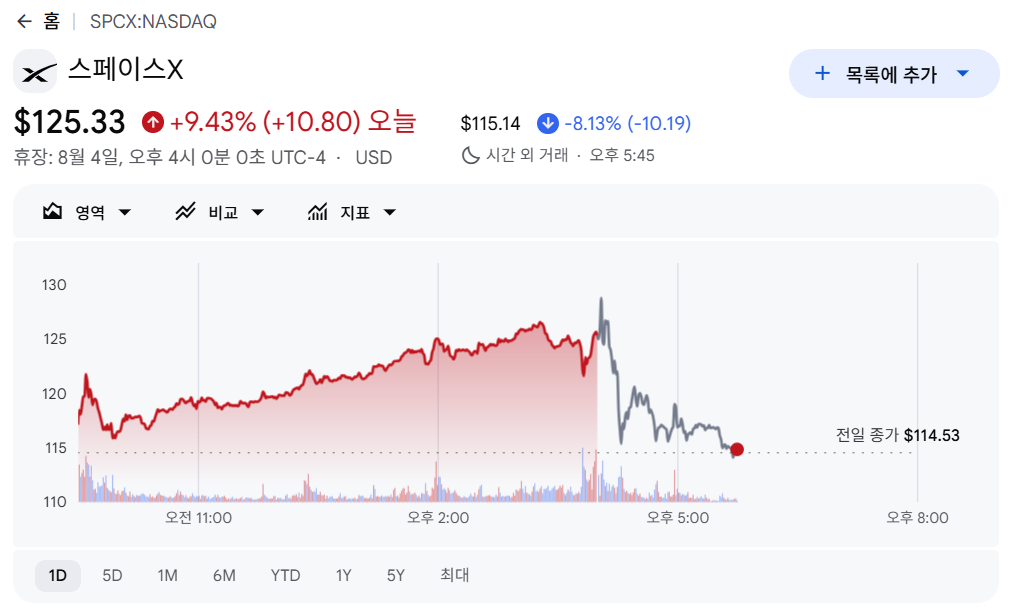Click the SpaceX logo icon
Viewport: 1009px width, 609px height.
[x=35, y=71]
